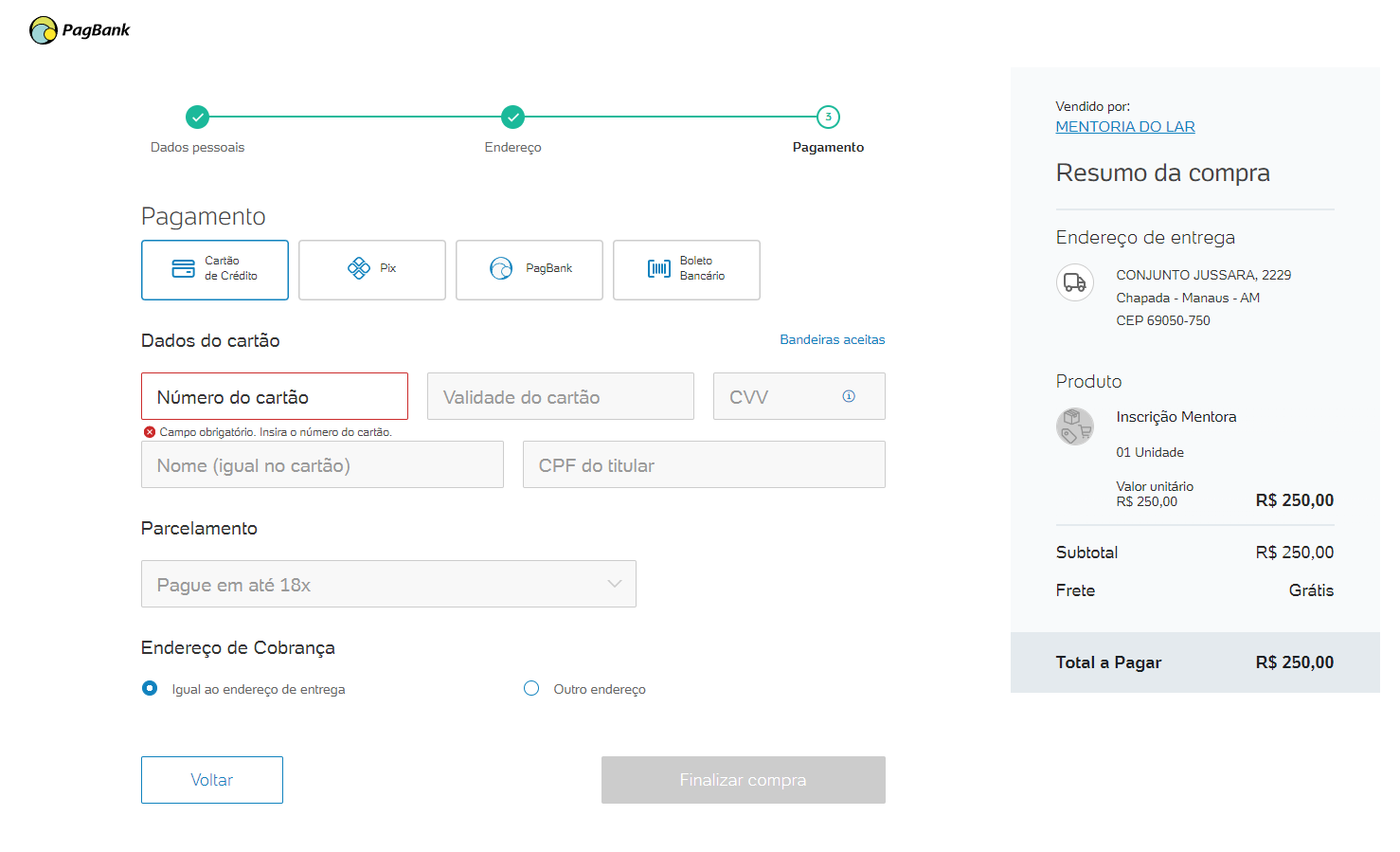
Task: Focus the Validade do cartão field
Action: point(561,396)
